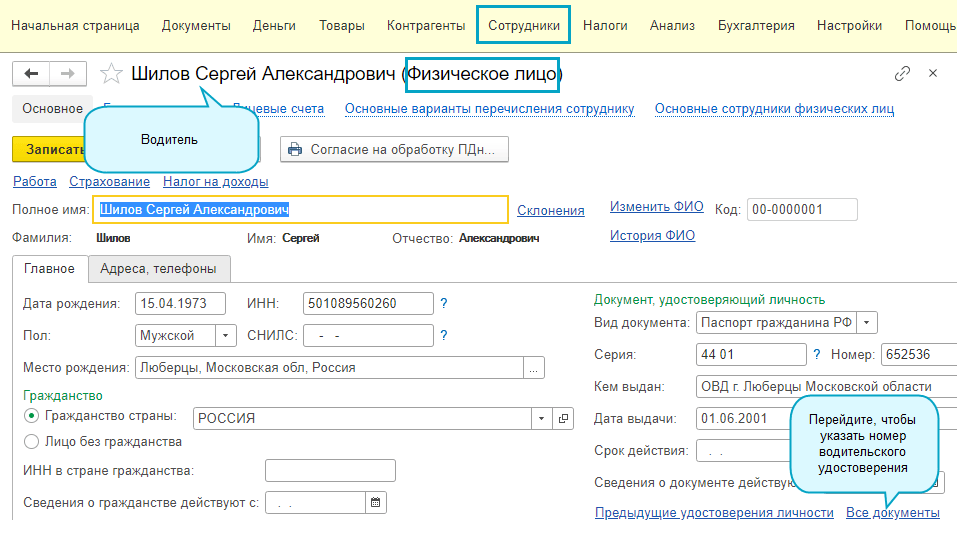Click the forward navigation arrow
Image resolution: width=957 pixels, height=535 pixels.
pyautogui.click(x=68, y=73)
